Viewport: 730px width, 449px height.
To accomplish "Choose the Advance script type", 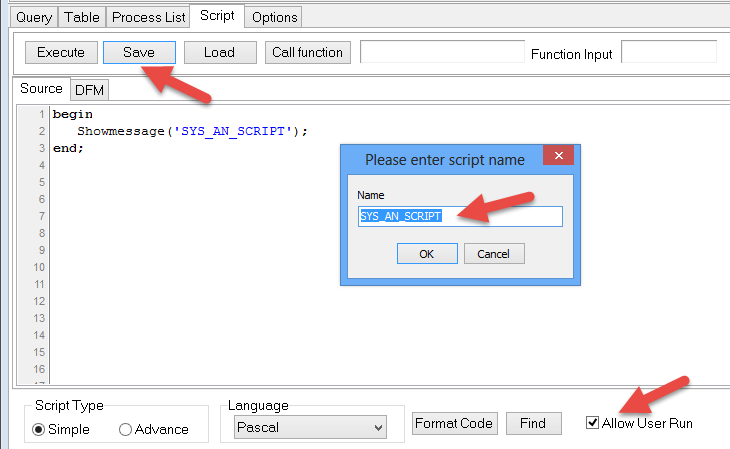I will [126, 429].
